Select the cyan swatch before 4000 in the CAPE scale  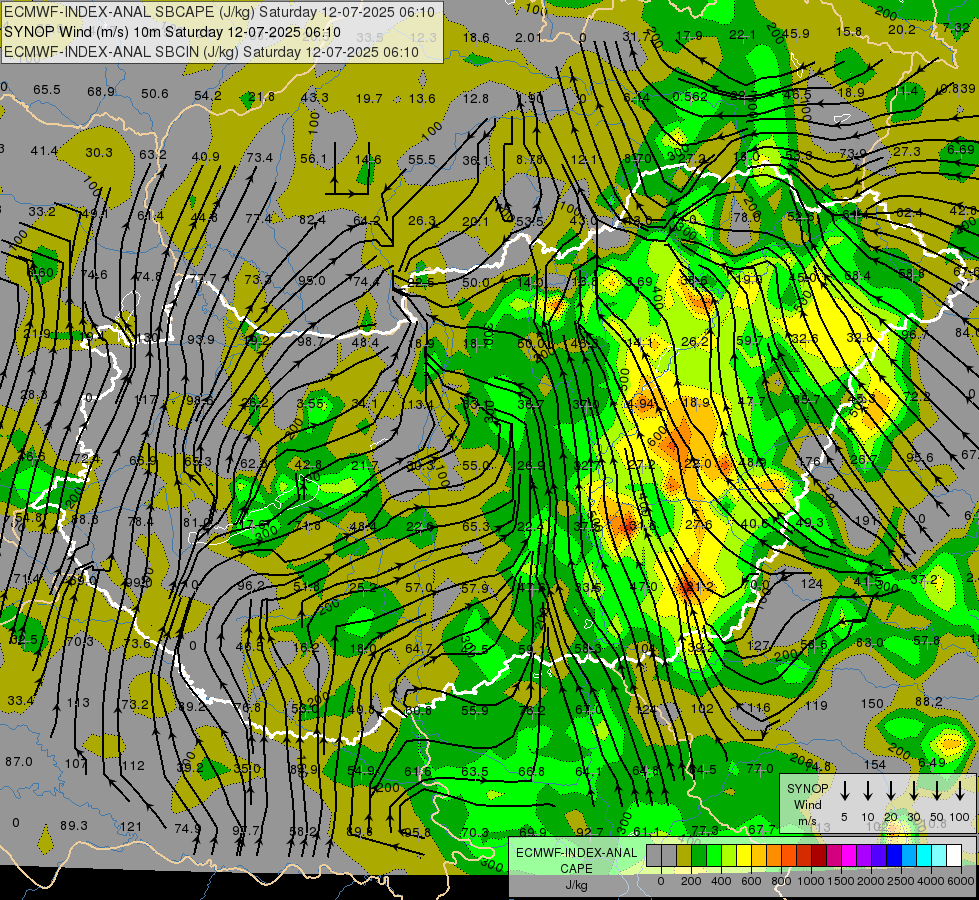point(923,856)
